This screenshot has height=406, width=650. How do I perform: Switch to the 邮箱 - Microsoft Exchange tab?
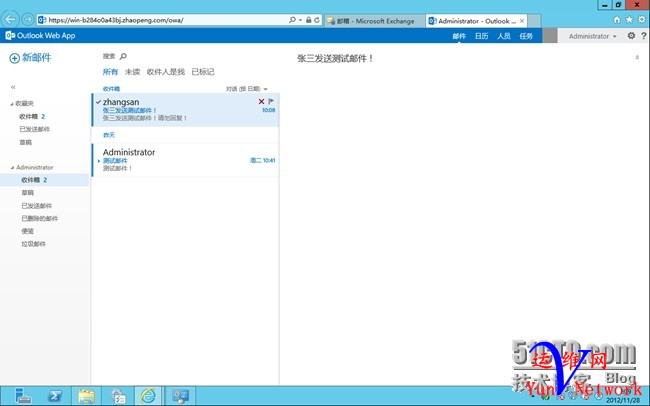click(374, 21)
